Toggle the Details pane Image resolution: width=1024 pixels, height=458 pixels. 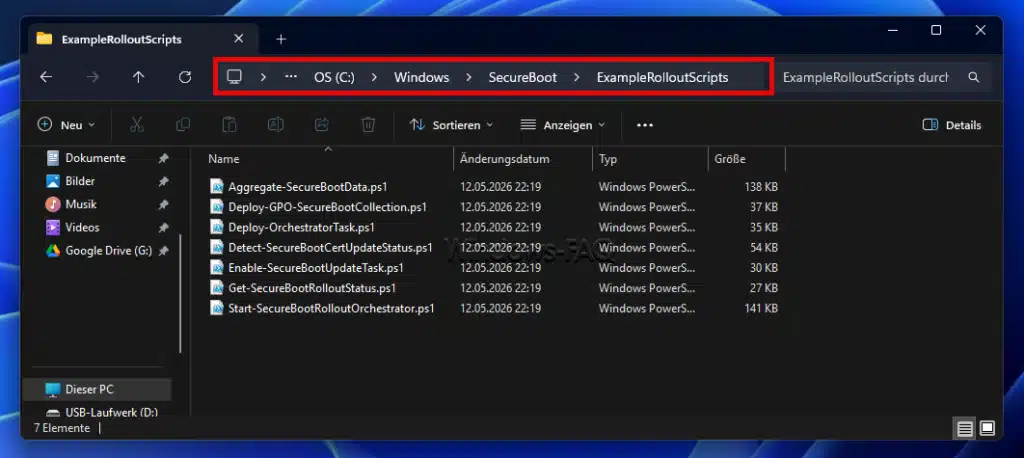952,125
